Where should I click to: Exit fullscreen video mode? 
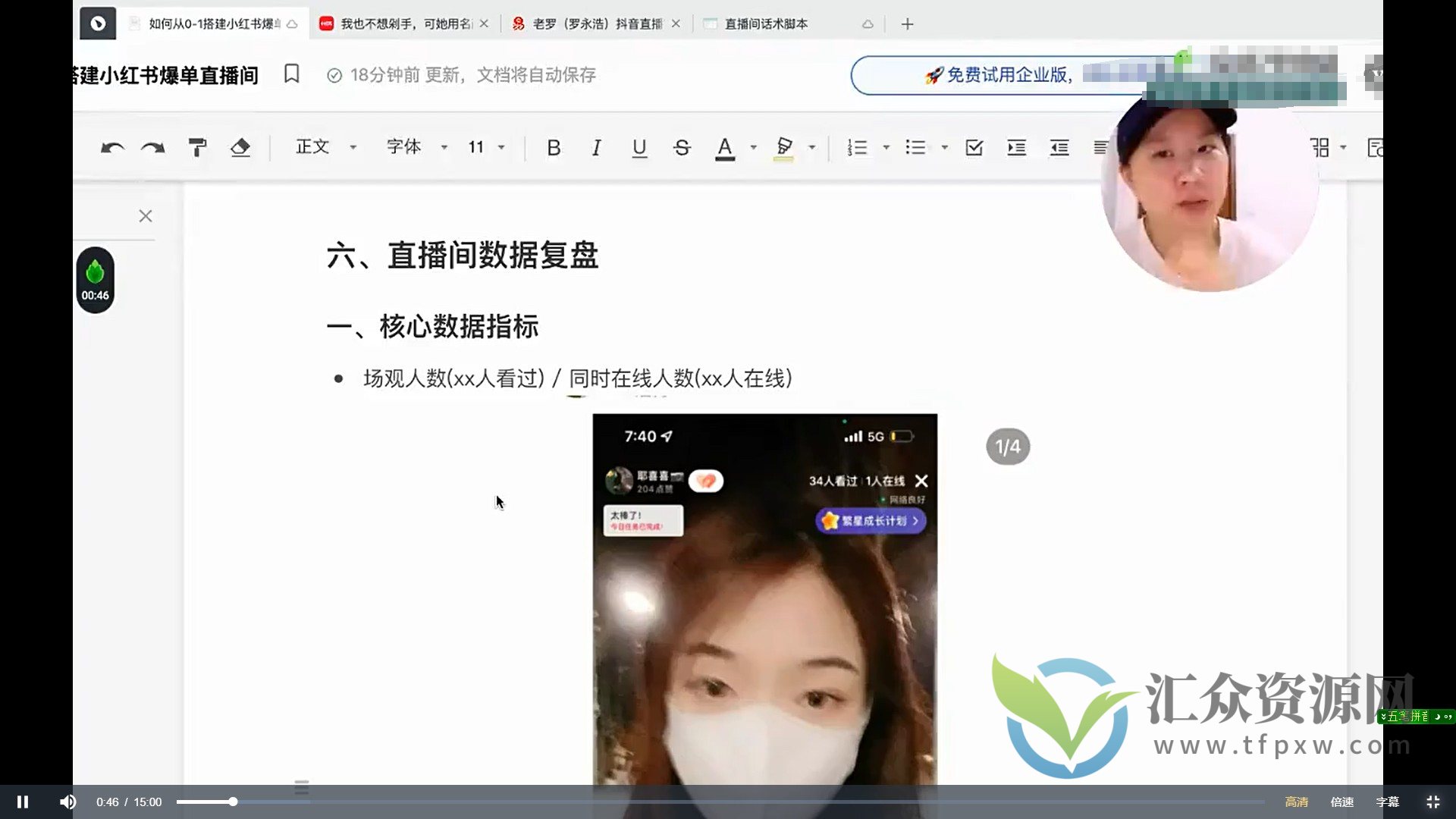pyautogui.click(x=1432, y=802)
